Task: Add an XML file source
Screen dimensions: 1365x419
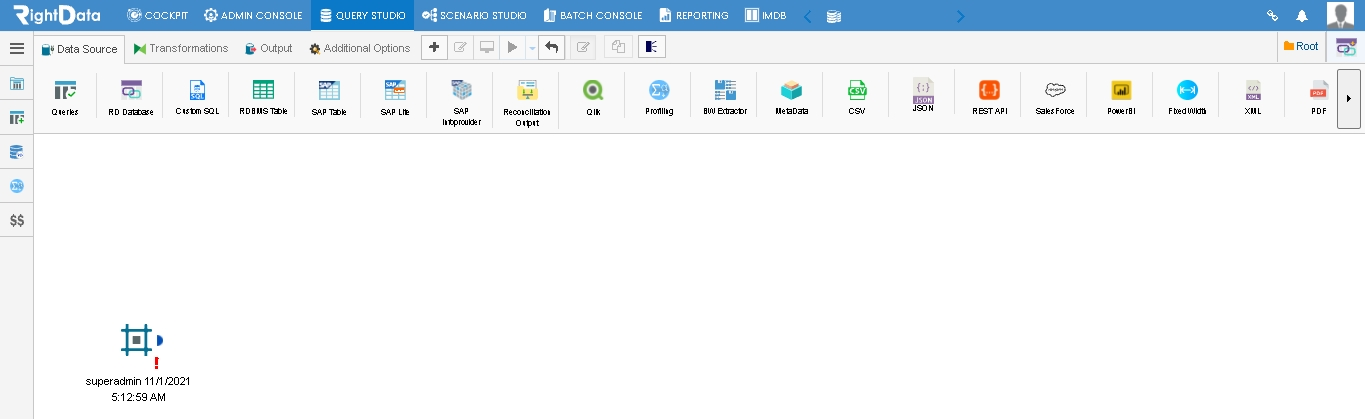Action: tap(1253, 98)
